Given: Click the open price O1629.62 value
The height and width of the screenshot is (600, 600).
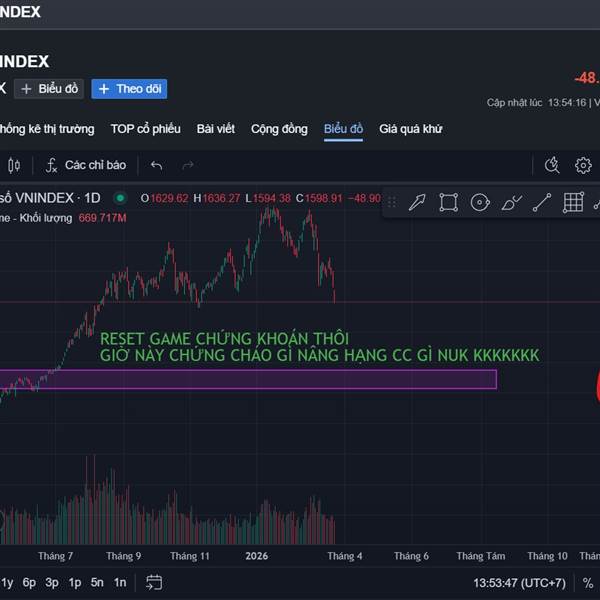Looking at the screenshot, I should pyautogui.click(x=165, y=198).
